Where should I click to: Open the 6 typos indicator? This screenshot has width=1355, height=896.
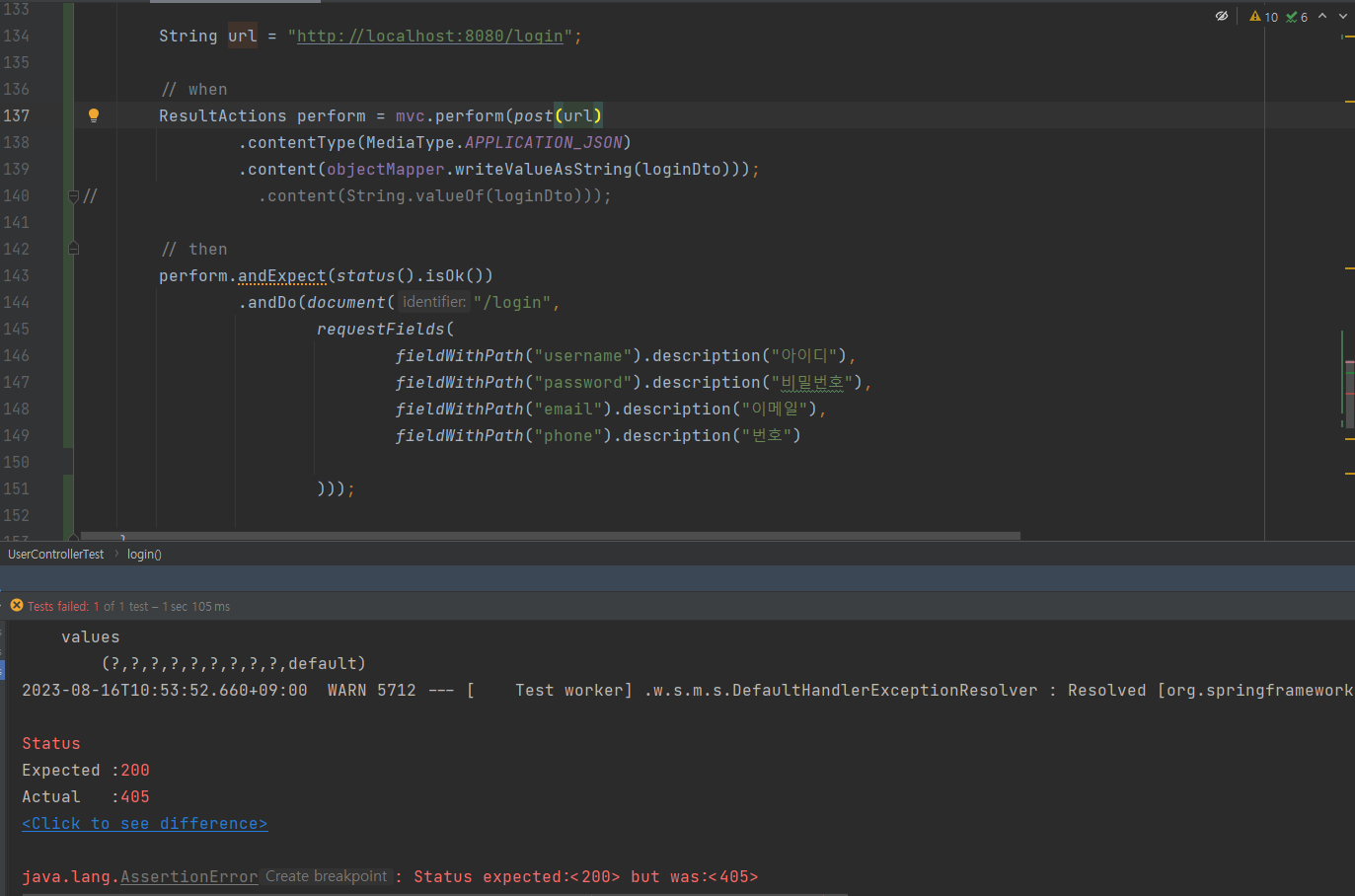click(1297, 17)
